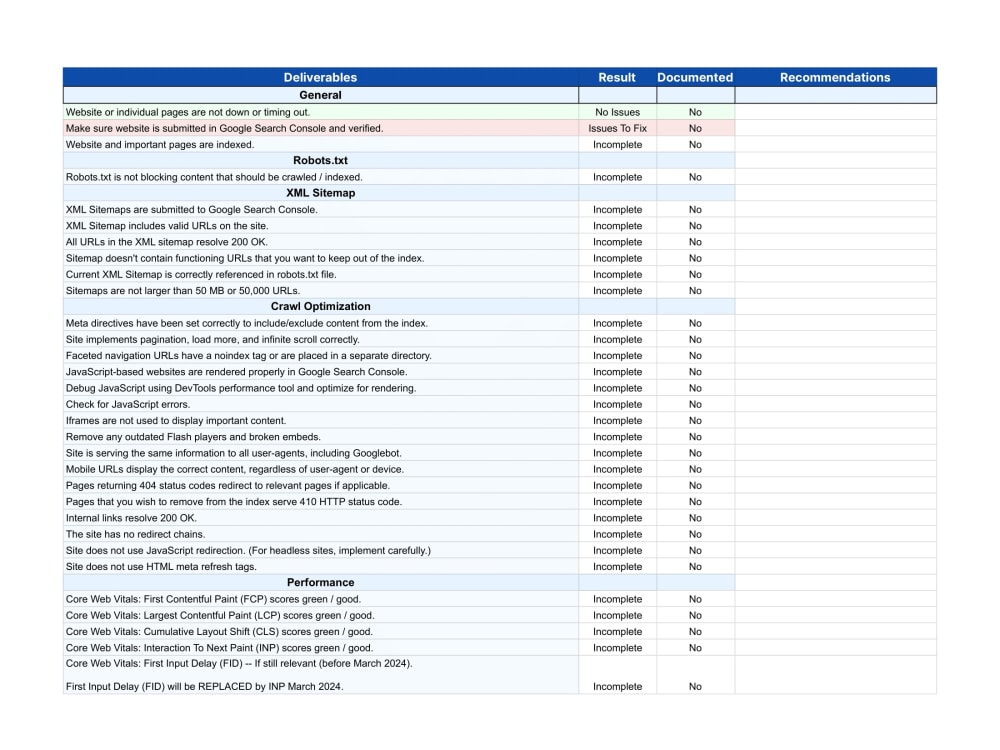This screenshot has height=750, width=1000.
Task: Select 'Site implements pagination, load more' cell
Action: pyautogui.click(x=320, y=339)
